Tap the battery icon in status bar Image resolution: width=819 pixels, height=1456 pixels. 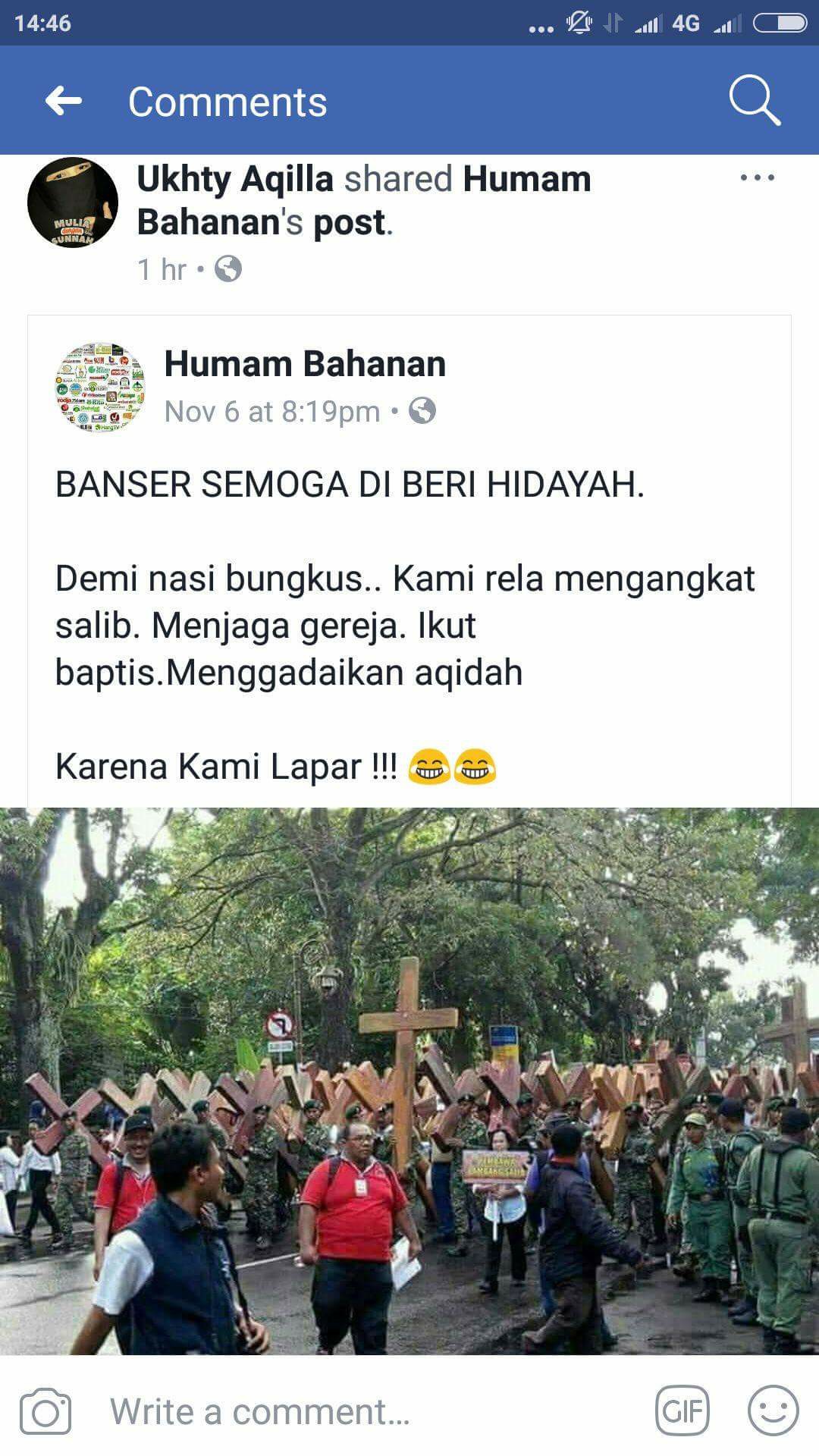click(780, 24)
